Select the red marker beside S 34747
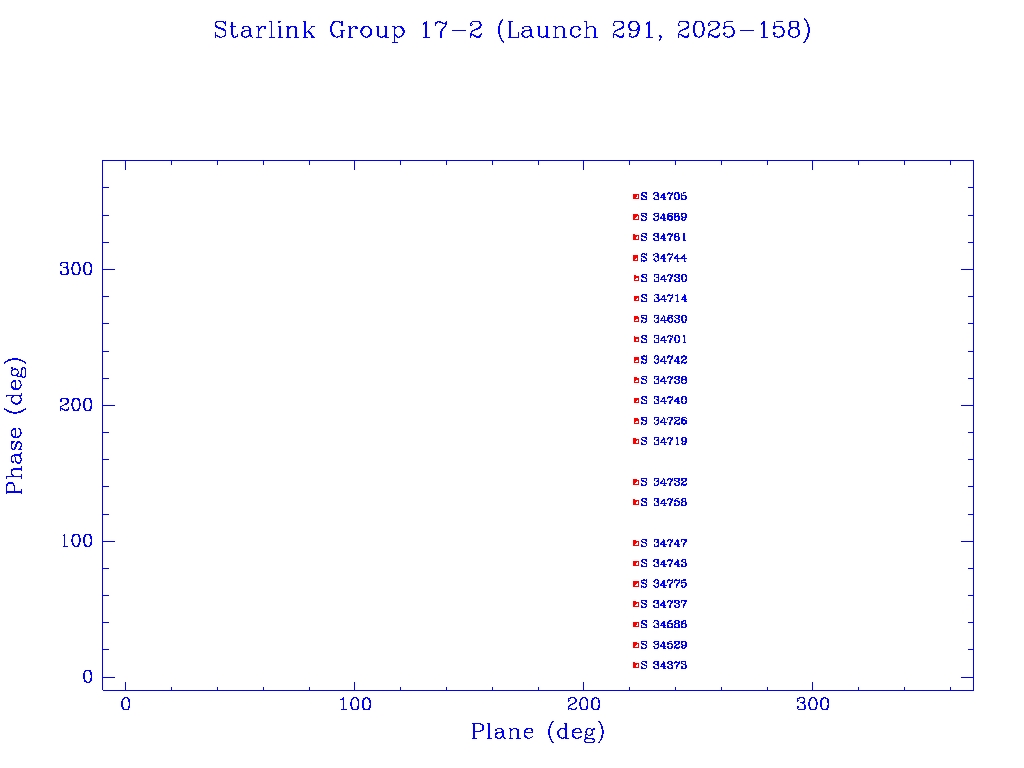 coord(635,543)
